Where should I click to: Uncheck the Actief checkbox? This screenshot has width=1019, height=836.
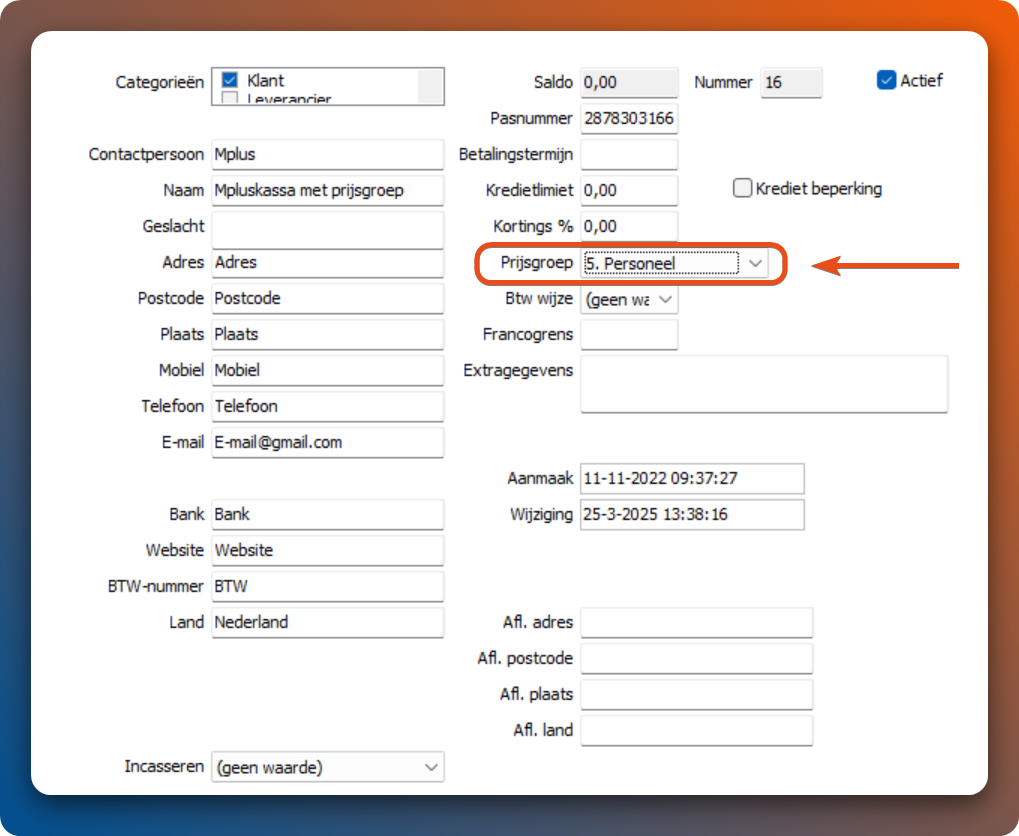click(x=886, y=81)
